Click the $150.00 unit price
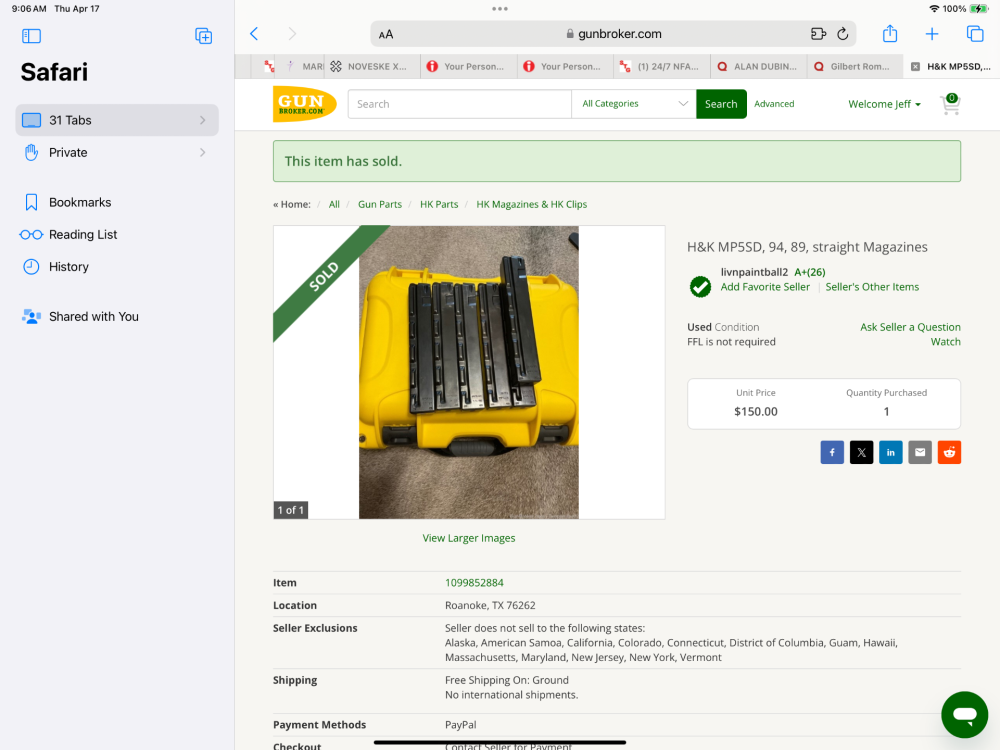 [x=756, y=412]
